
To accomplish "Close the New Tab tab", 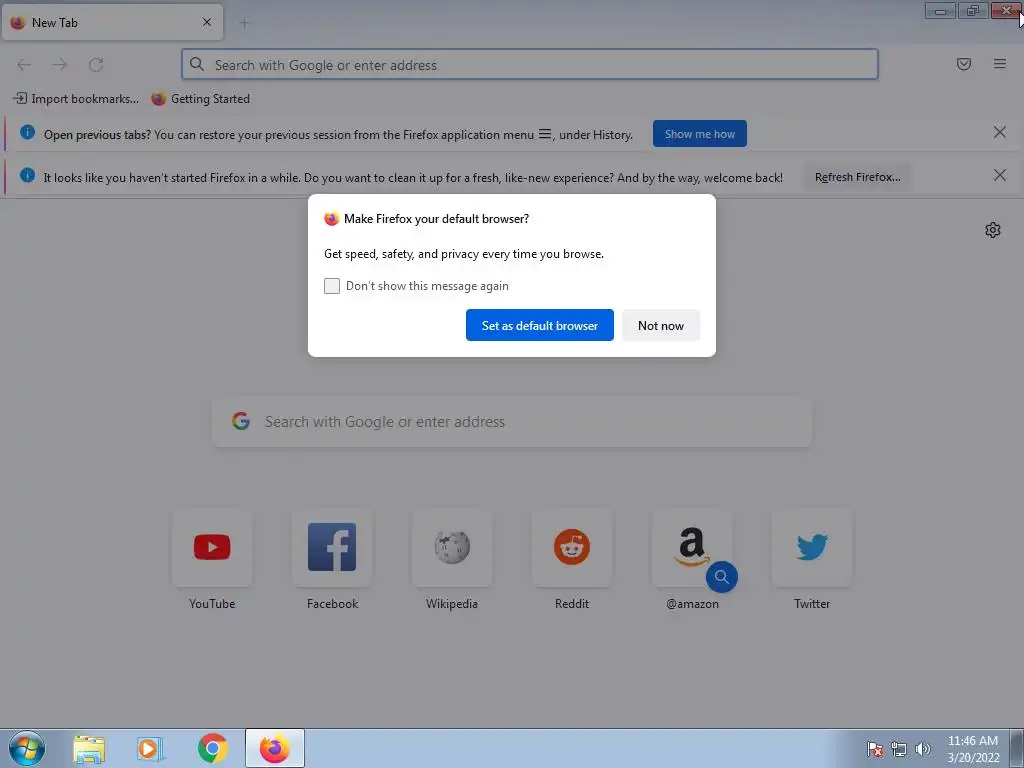I will coord(207,22).
